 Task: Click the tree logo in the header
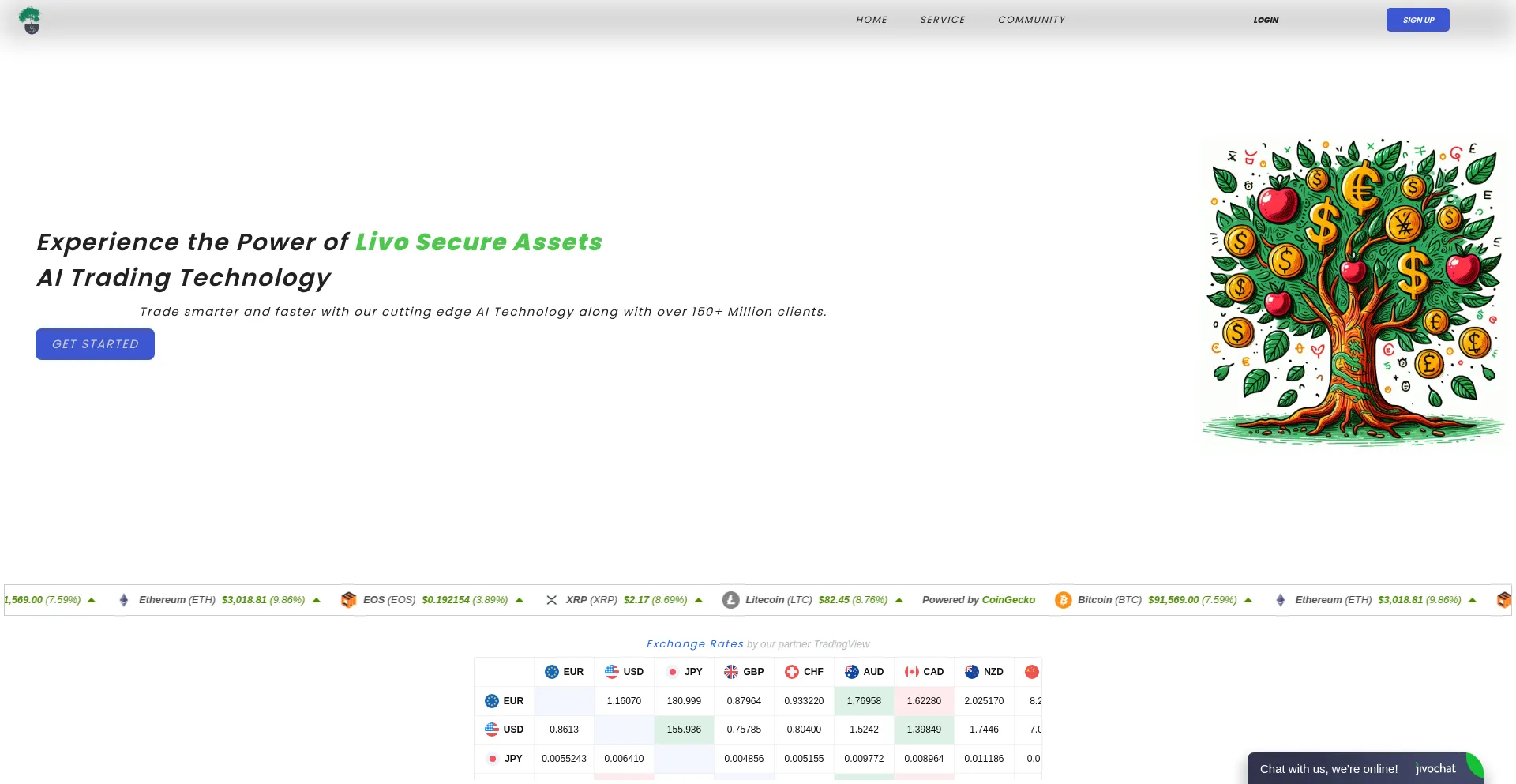[30, 21]
